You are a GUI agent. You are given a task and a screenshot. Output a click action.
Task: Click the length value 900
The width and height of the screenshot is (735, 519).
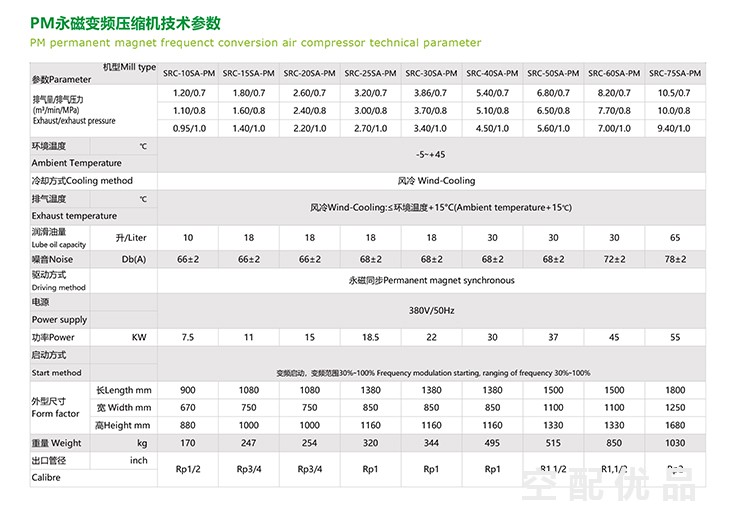[x=188, y=390]
